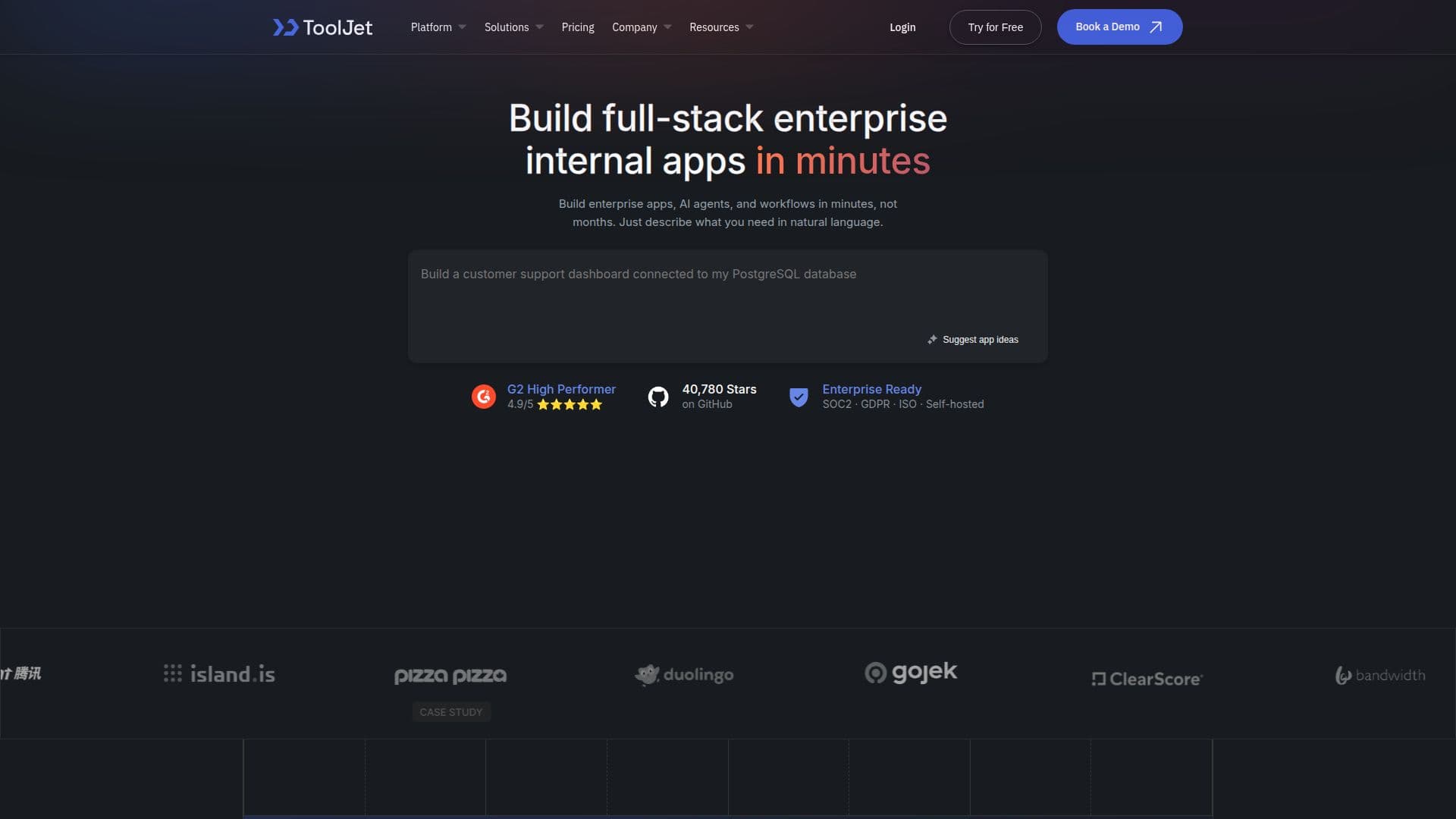Open the G2 High Performer link
This screenshot has width=1456, height=819.
point(561,389)
